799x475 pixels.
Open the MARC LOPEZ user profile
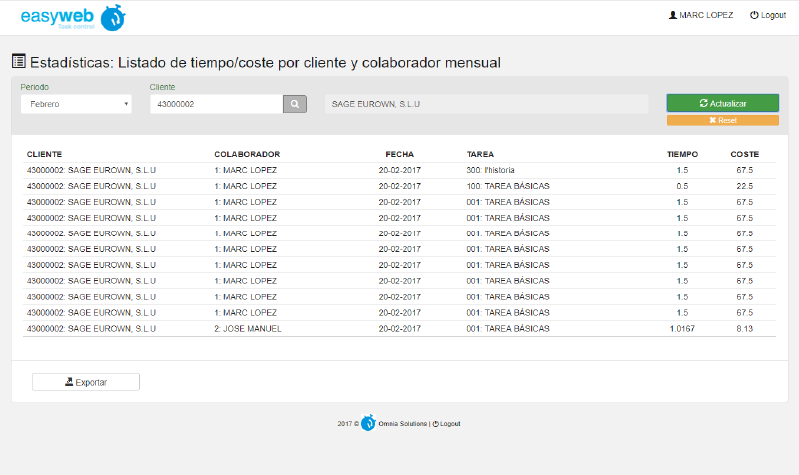coord(700,15)
